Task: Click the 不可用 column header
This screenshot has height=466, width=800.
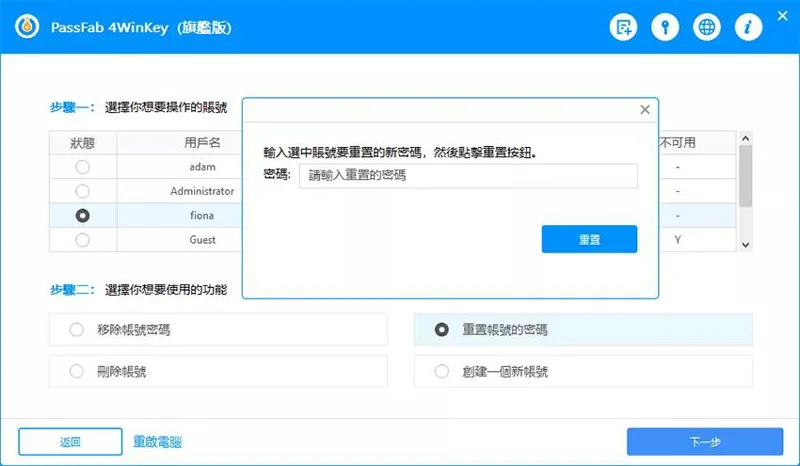Action: click(x=678, y=142)
